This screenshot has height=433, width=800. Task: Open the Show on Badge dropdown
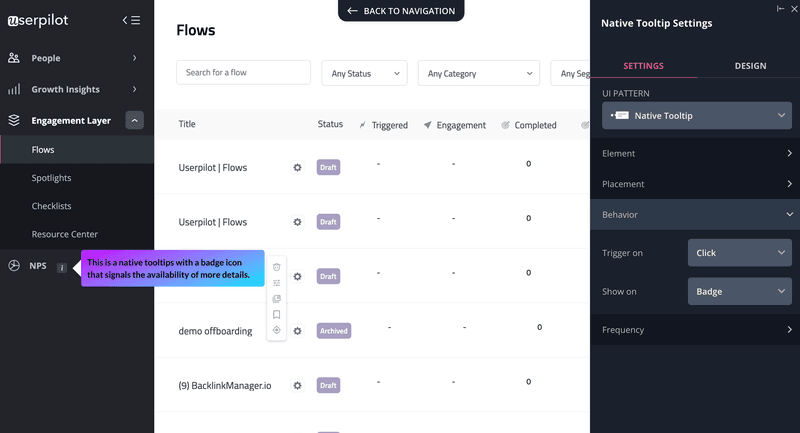point(739,292)
